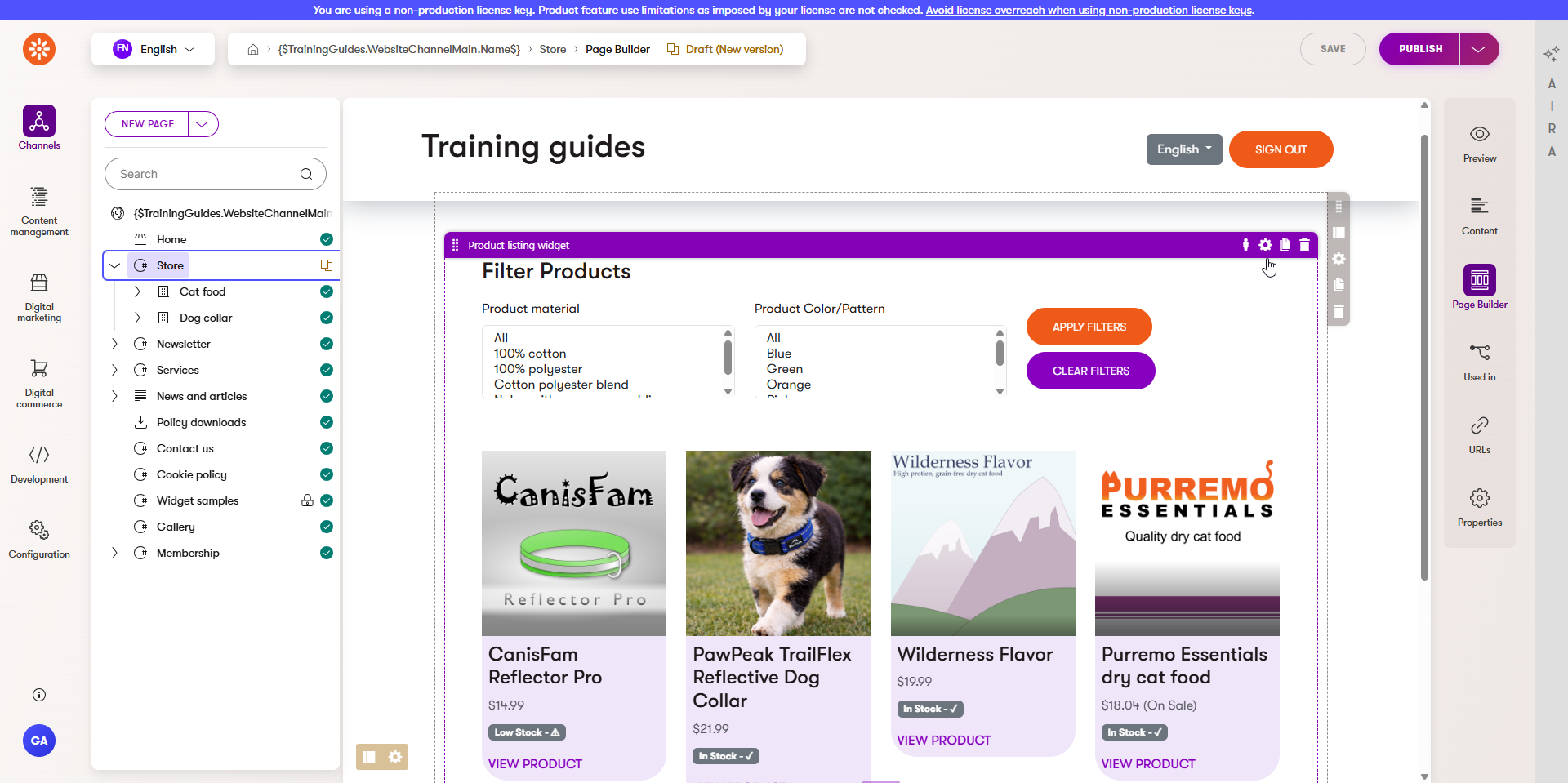Click the green status check beside Home
This screenshot has height=783, width=1568.
[326, 238]
